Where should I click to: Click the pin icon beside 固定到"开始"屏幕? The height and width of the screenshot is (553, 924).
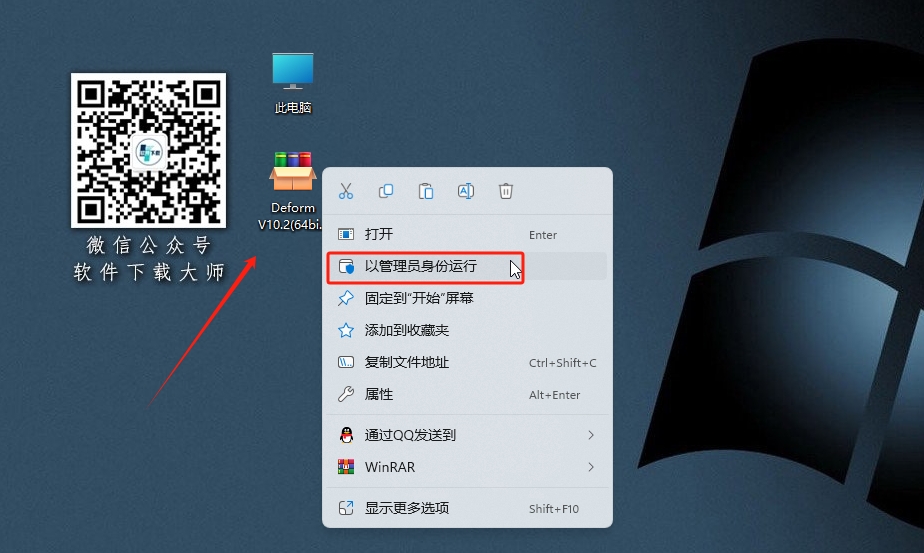click(x=346, y=298)
